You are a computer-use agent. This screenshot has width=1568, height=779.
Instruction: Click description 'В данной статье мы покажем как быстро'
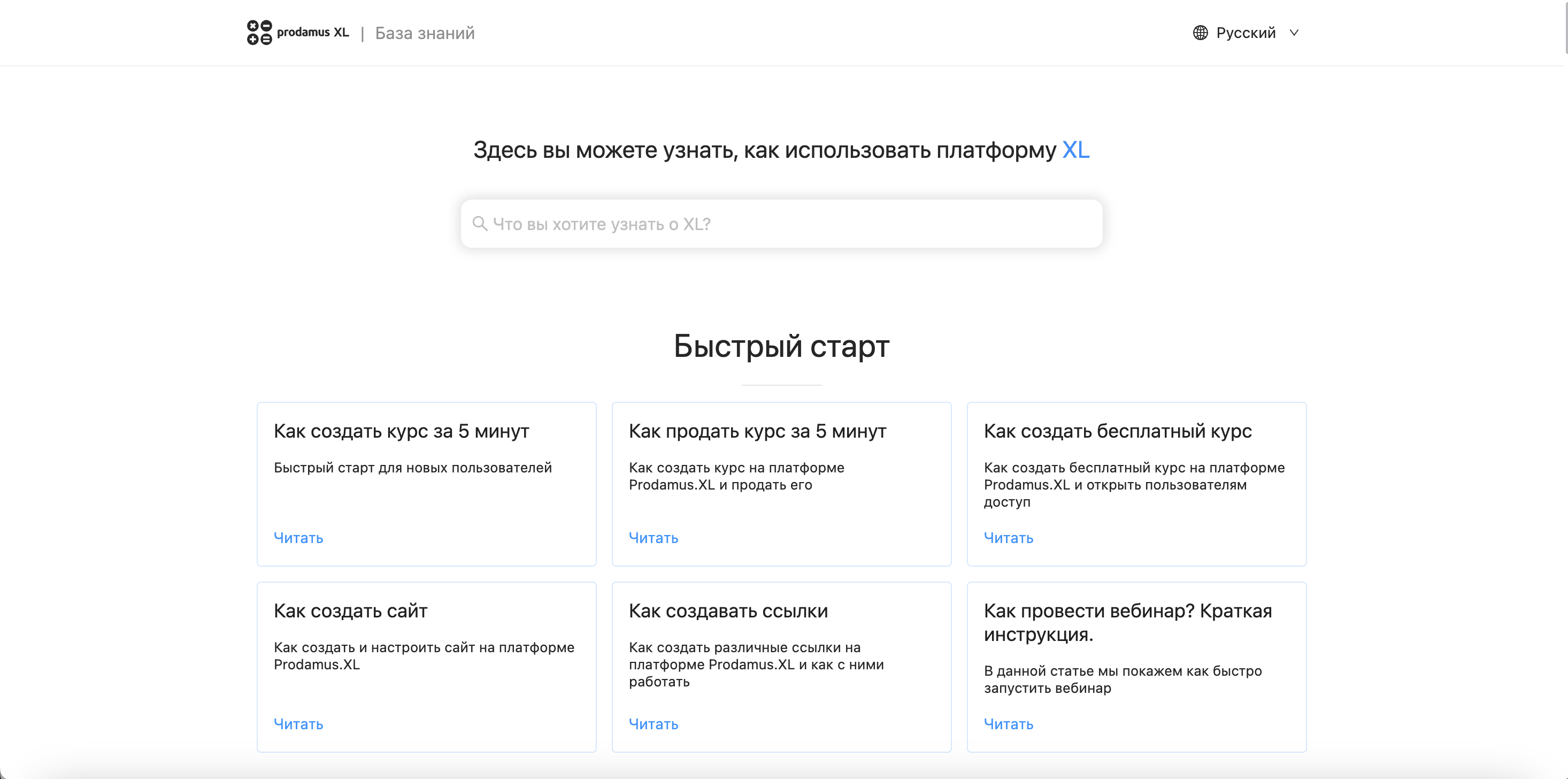click(1123, 670)
